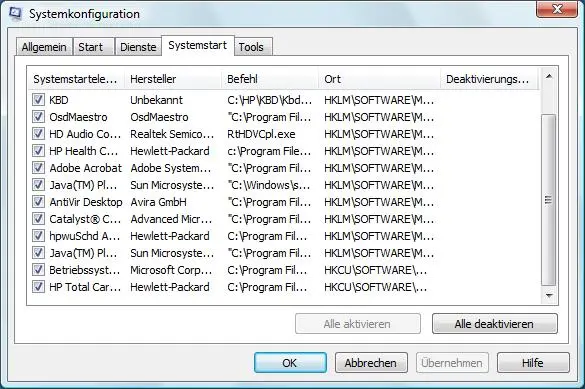Click the list scrollbar up arrow
The image size is (585, 389).
click(548, 77)
